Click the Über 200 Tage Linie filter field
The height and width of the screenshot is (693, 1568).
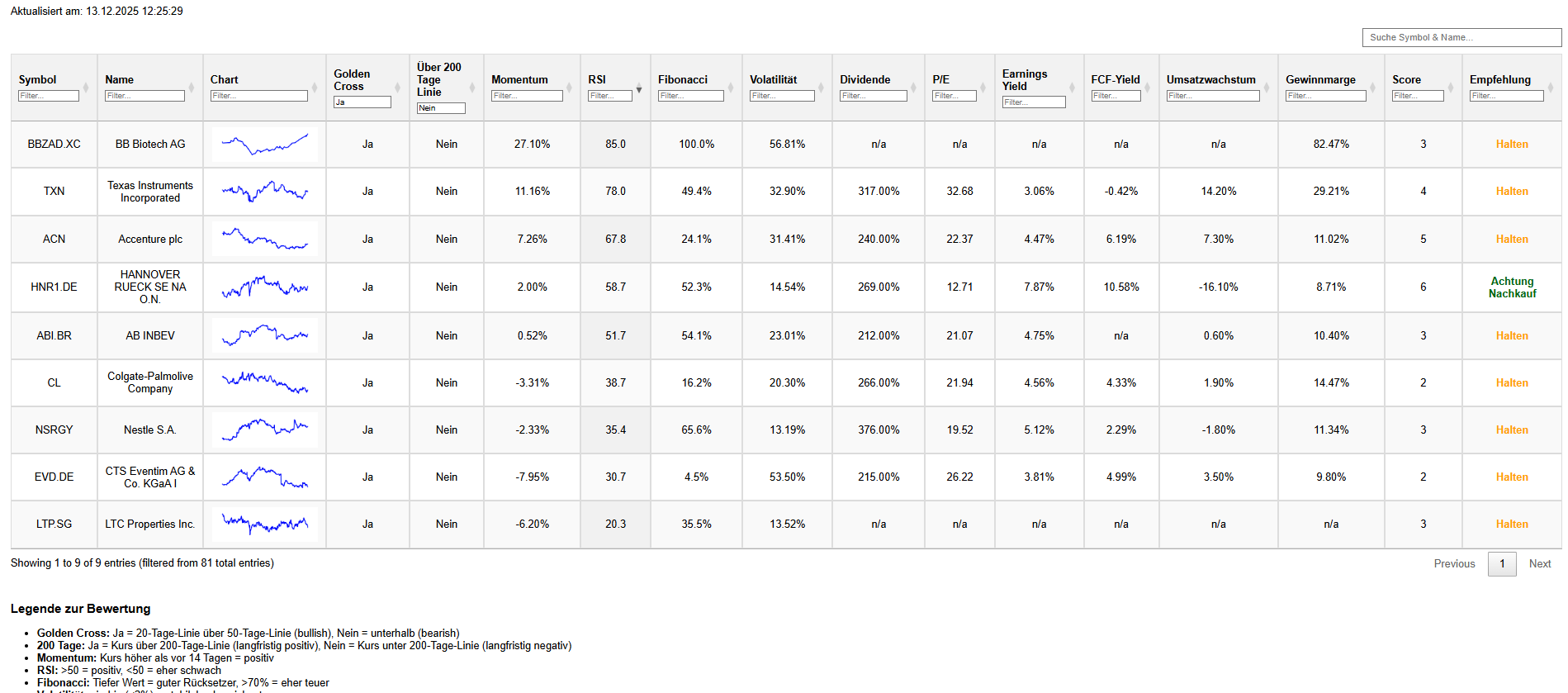pyautogui.click(x=441, y=108)
